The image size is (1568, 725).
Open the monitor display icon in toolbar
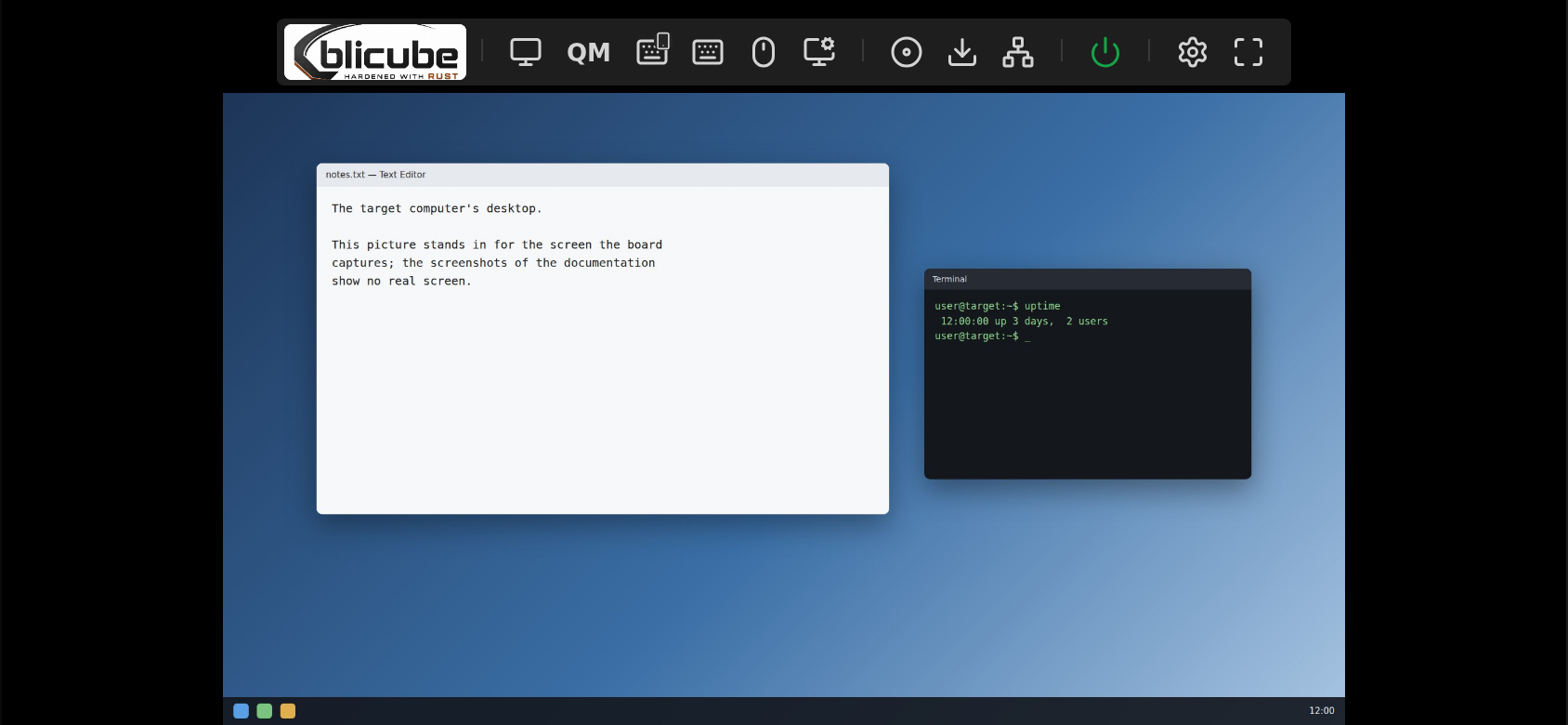click(526, 52)
